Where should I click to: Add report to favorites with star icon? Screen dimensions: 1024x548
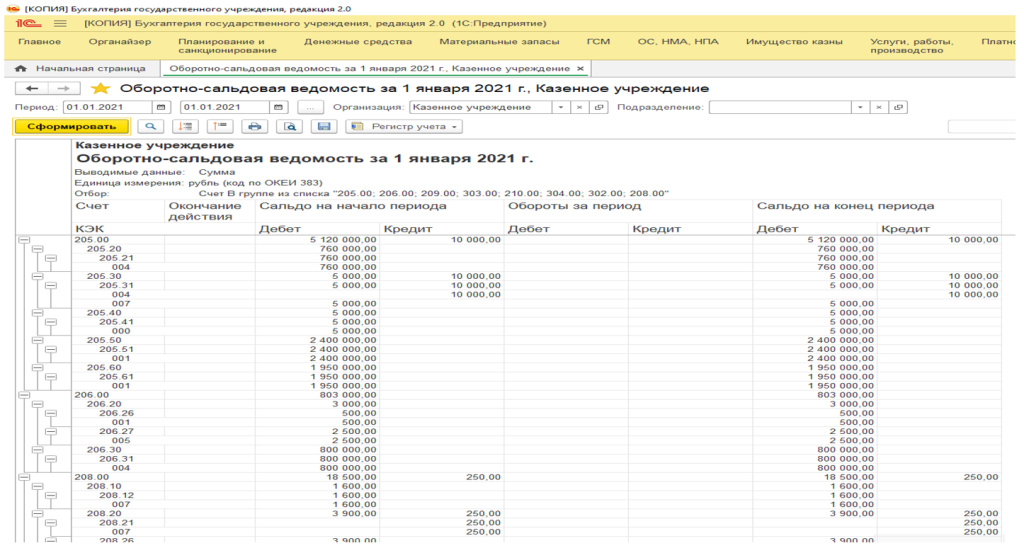point(100,89)
